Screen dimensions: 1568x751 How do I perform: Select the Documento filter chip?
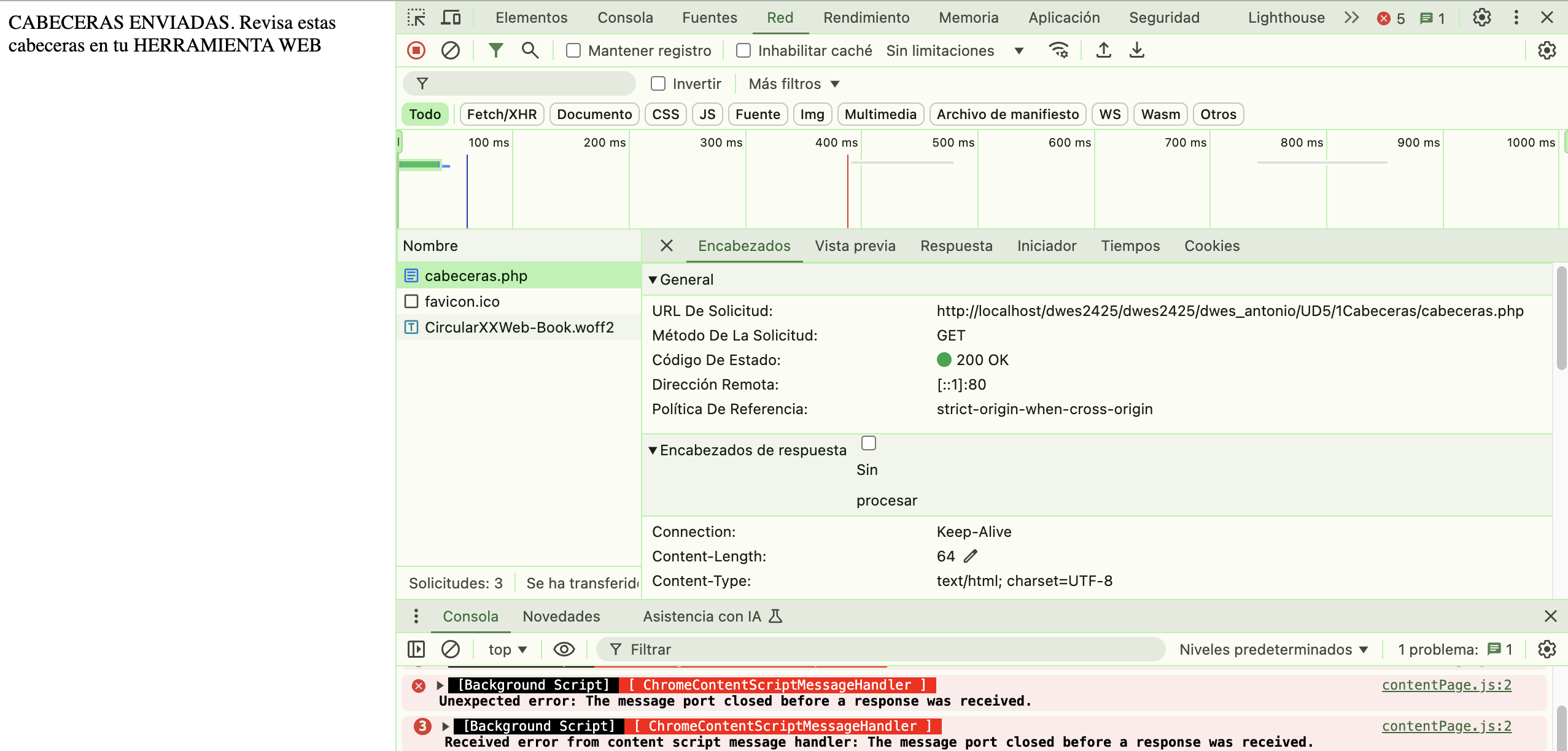[594, 114]
